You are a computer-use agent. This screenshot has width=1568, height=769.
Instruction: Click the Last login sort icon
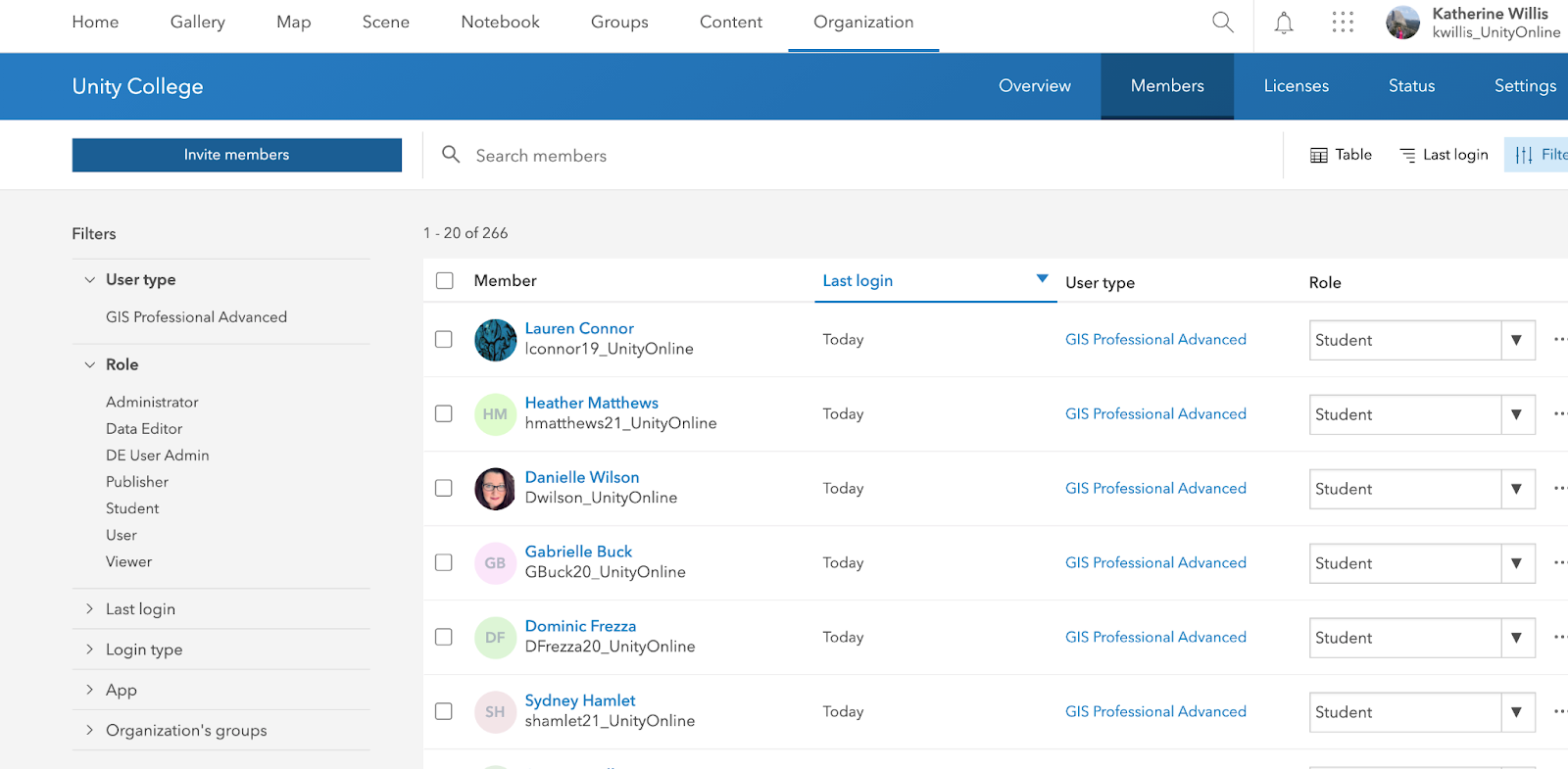click(x=1407, y=155)
